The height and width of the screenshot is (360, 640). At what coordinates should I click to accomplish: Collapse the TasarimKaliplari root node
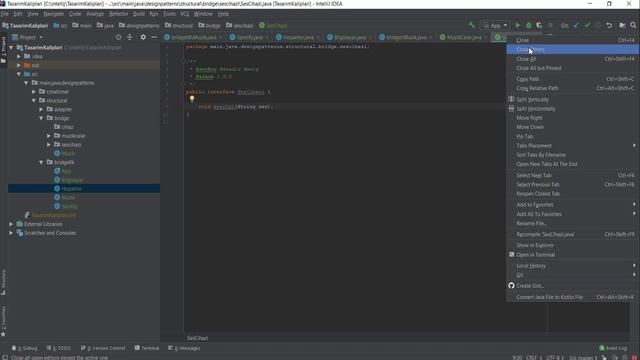pyautogui.click(x=11, y=47)
